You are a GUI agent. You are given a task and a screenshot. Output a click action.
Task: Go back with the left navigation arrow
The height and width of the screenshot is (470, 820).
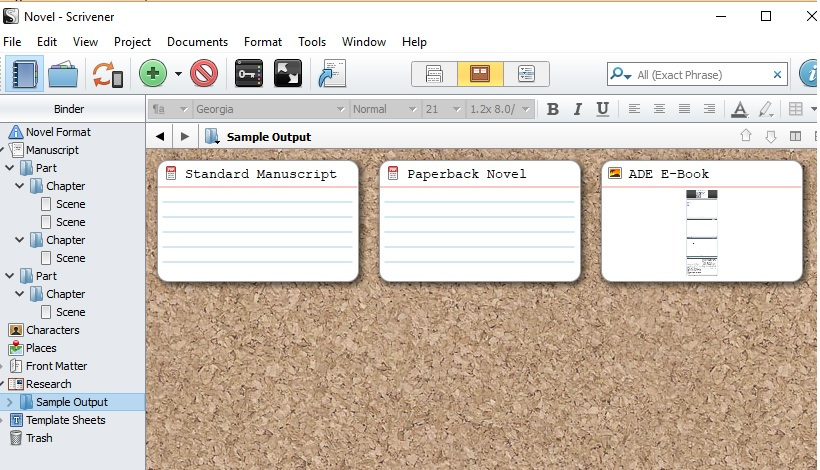tap(160, 137)
